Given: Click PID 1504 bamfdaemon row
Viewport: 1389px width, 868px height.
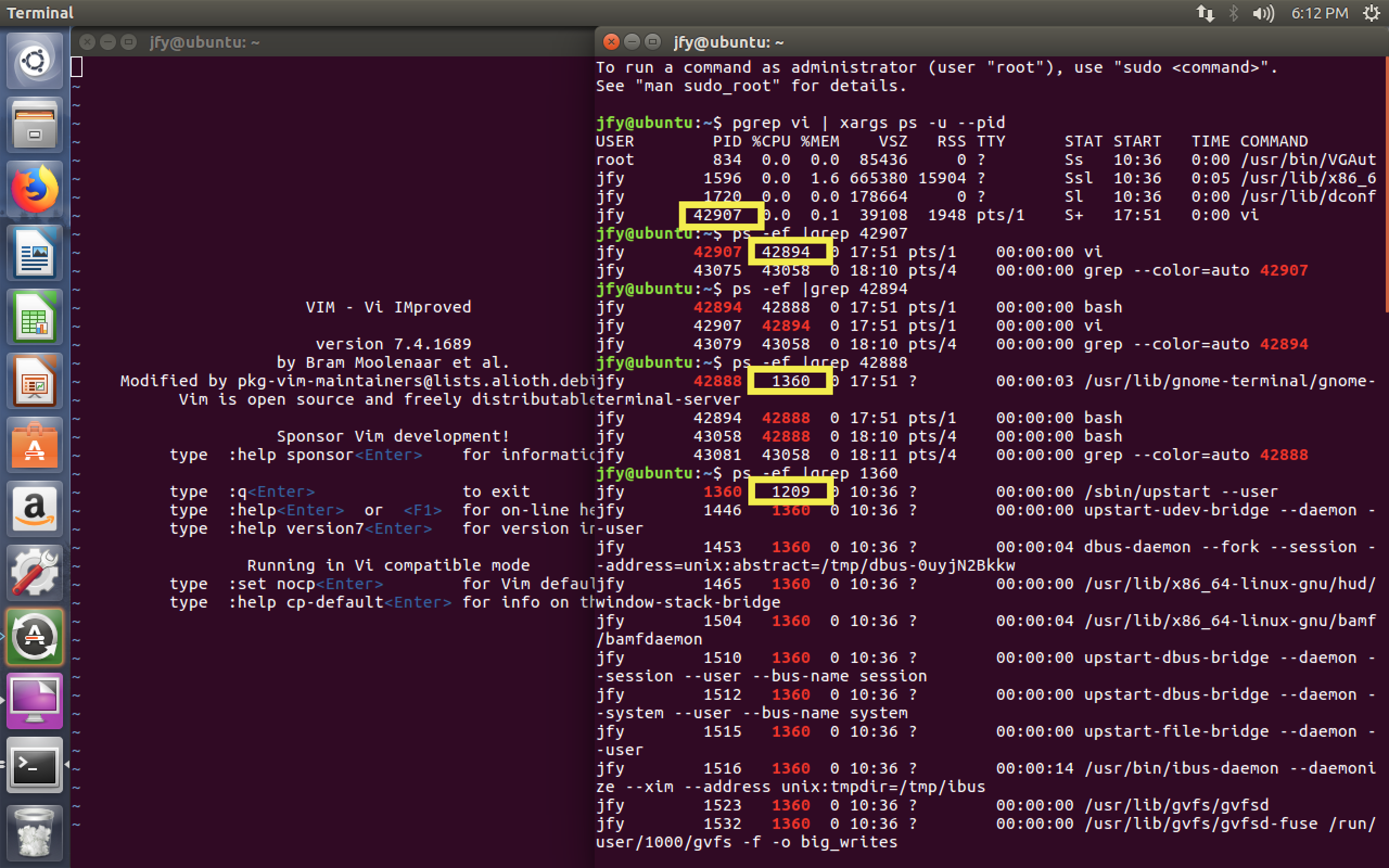Looking at the screenshot, I should (723, 621).
